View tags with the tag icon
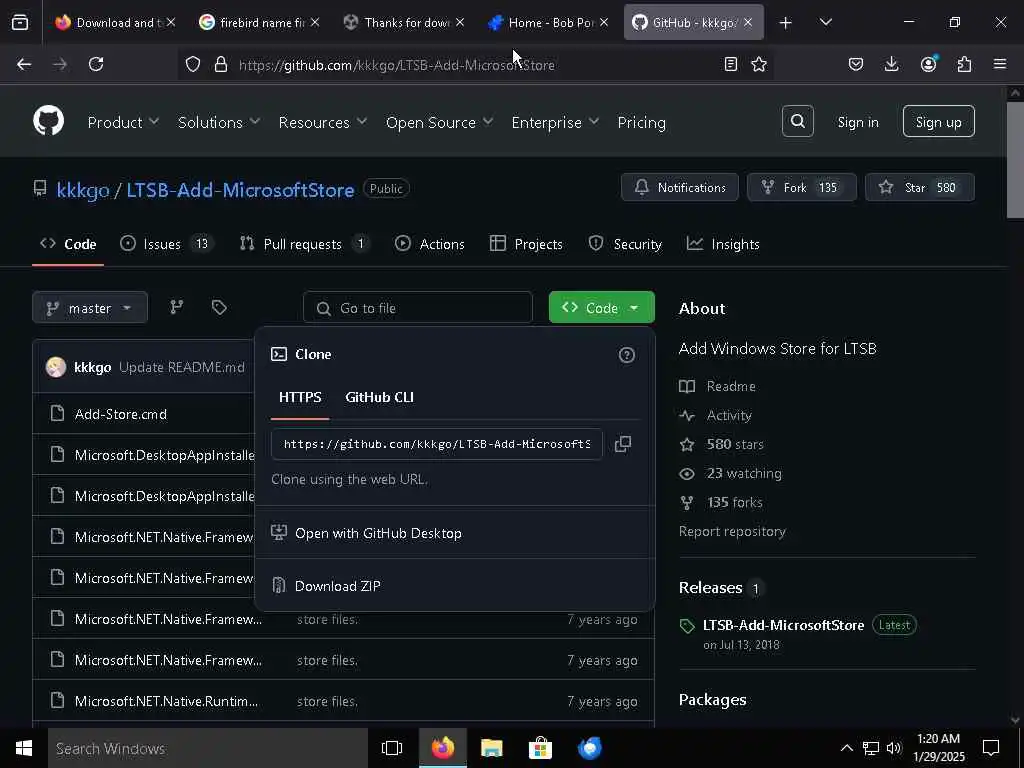1024x768 pixels. (x=219, y=308)
